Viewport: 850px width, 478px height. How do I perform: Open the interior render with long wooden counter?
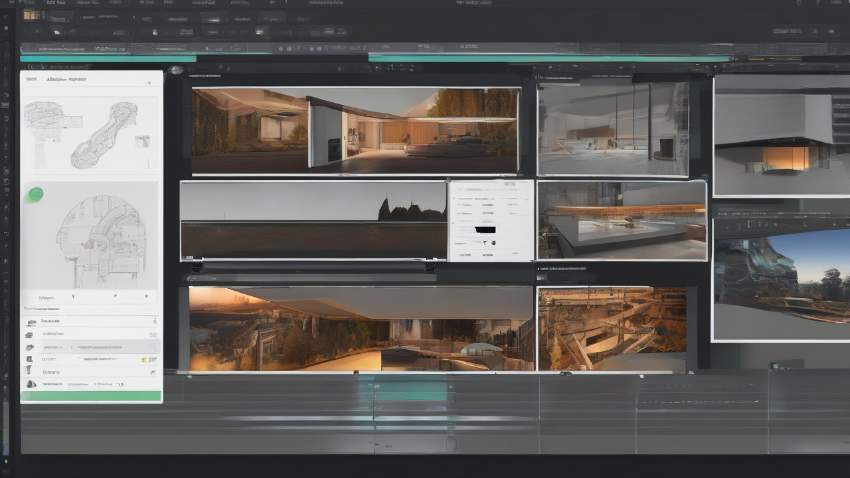tap(622, 220)
